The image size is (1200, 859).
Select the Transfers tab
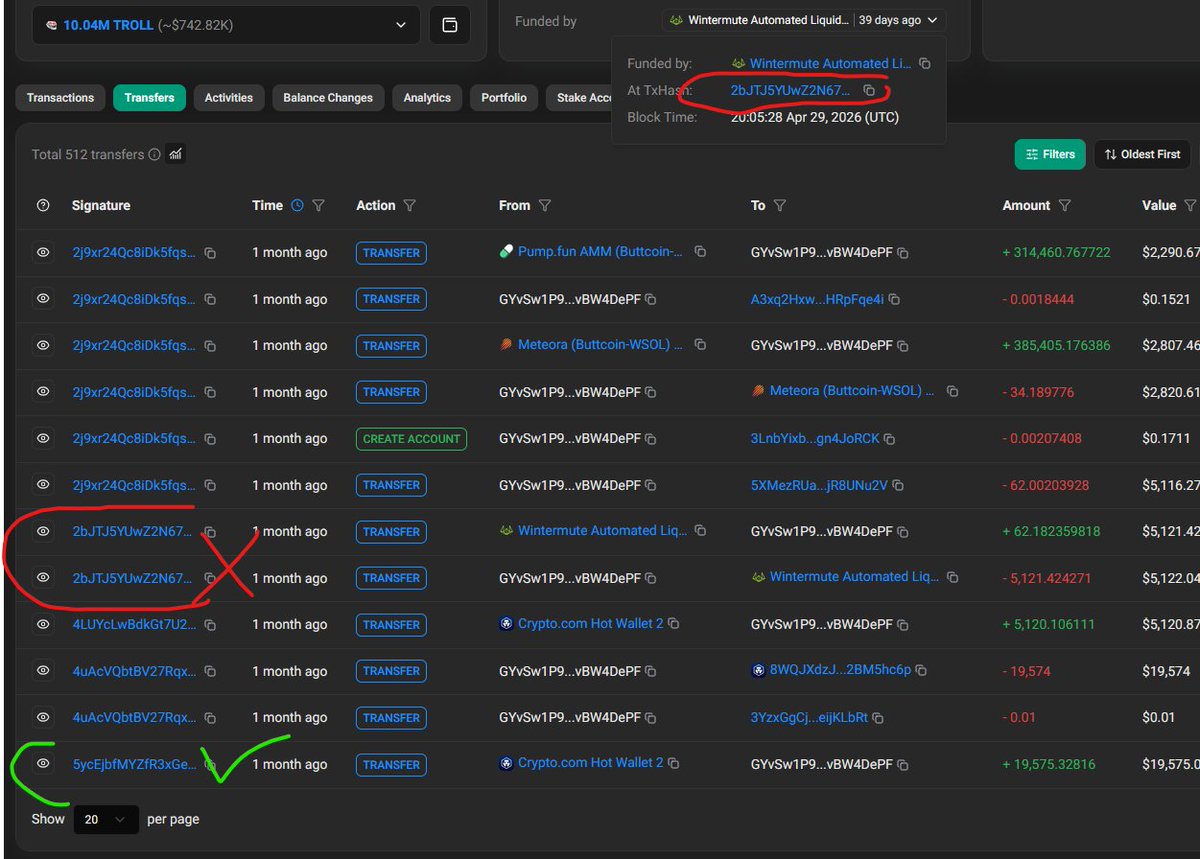(x=149, y=98)
